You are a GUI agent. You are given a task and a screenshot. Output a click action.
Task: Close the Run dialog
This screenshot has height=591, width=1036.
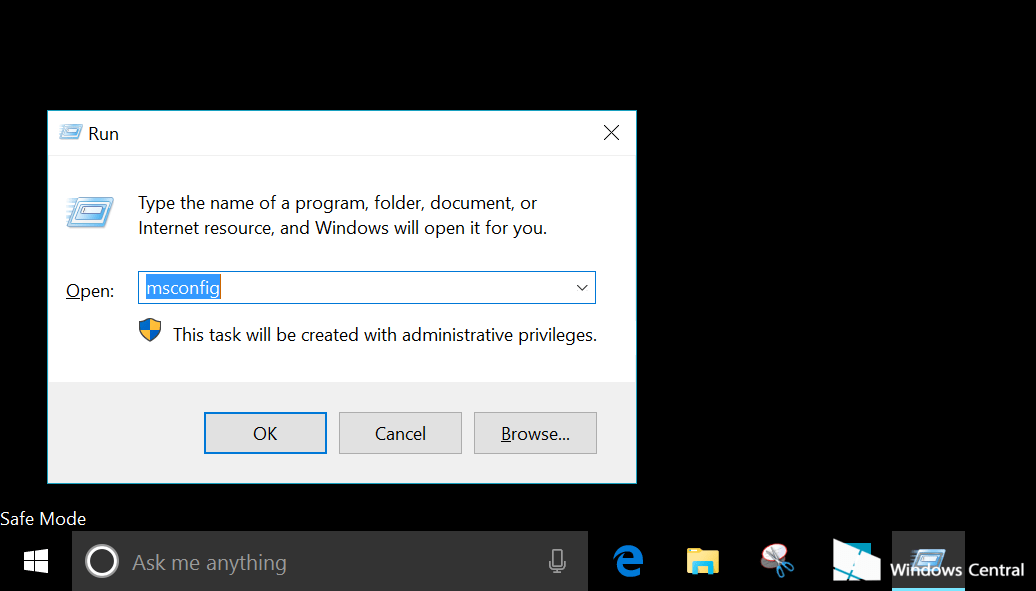(611, 132)
